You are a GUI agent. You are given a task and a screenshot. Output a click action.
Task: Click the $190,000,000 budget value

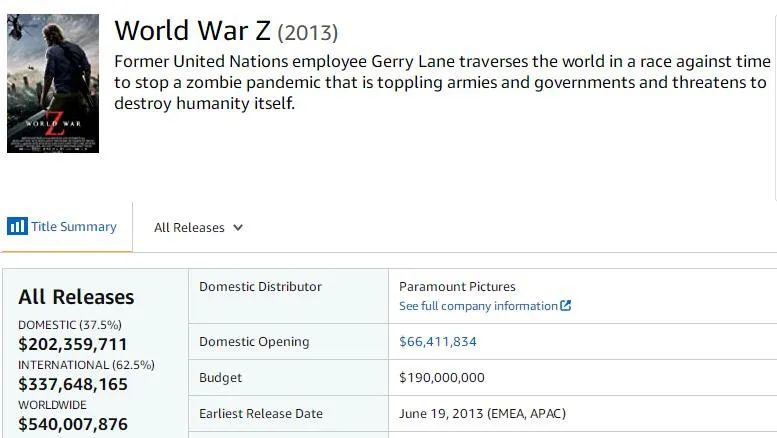point(442,378)
